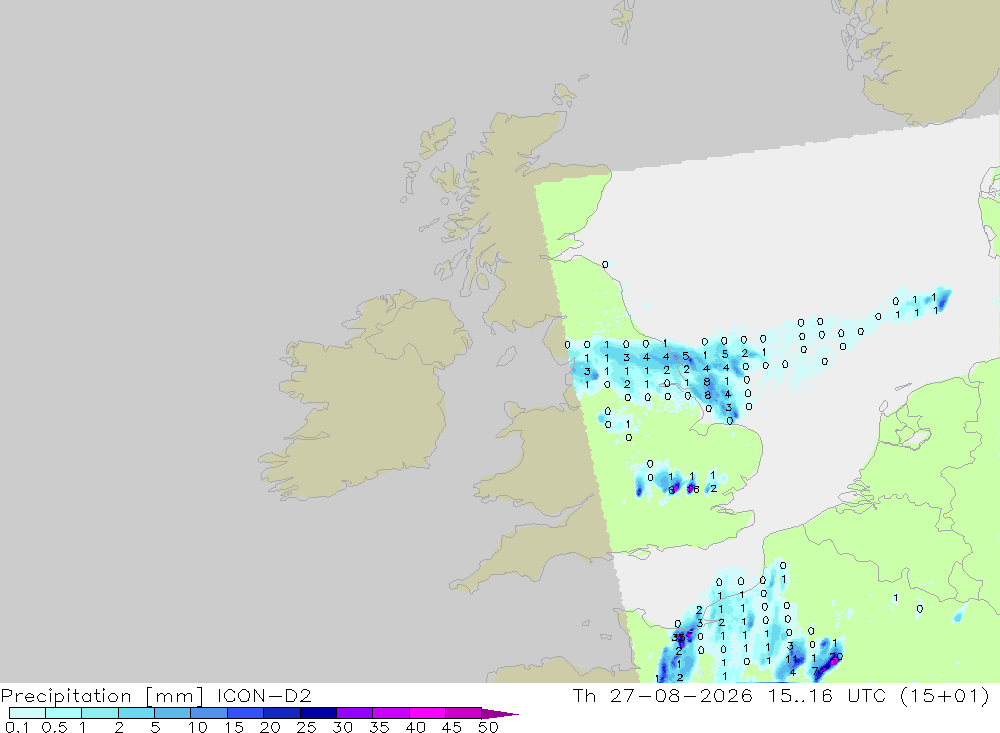Viewport: 1000px width, 733px height.
Task: Select the (15+01) forecast offset label
Action: (x=945, y=695)
